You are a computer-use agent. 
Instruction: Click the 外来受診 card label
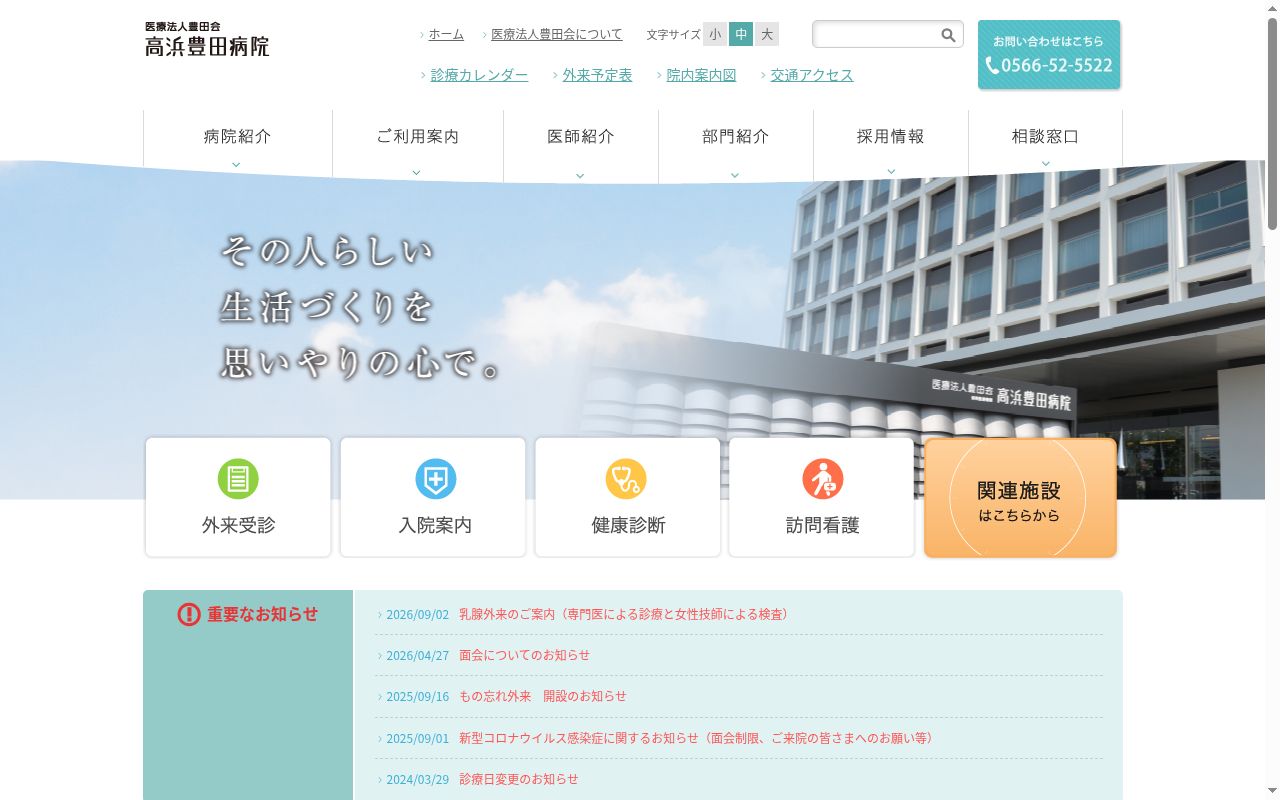coord(238,525)
